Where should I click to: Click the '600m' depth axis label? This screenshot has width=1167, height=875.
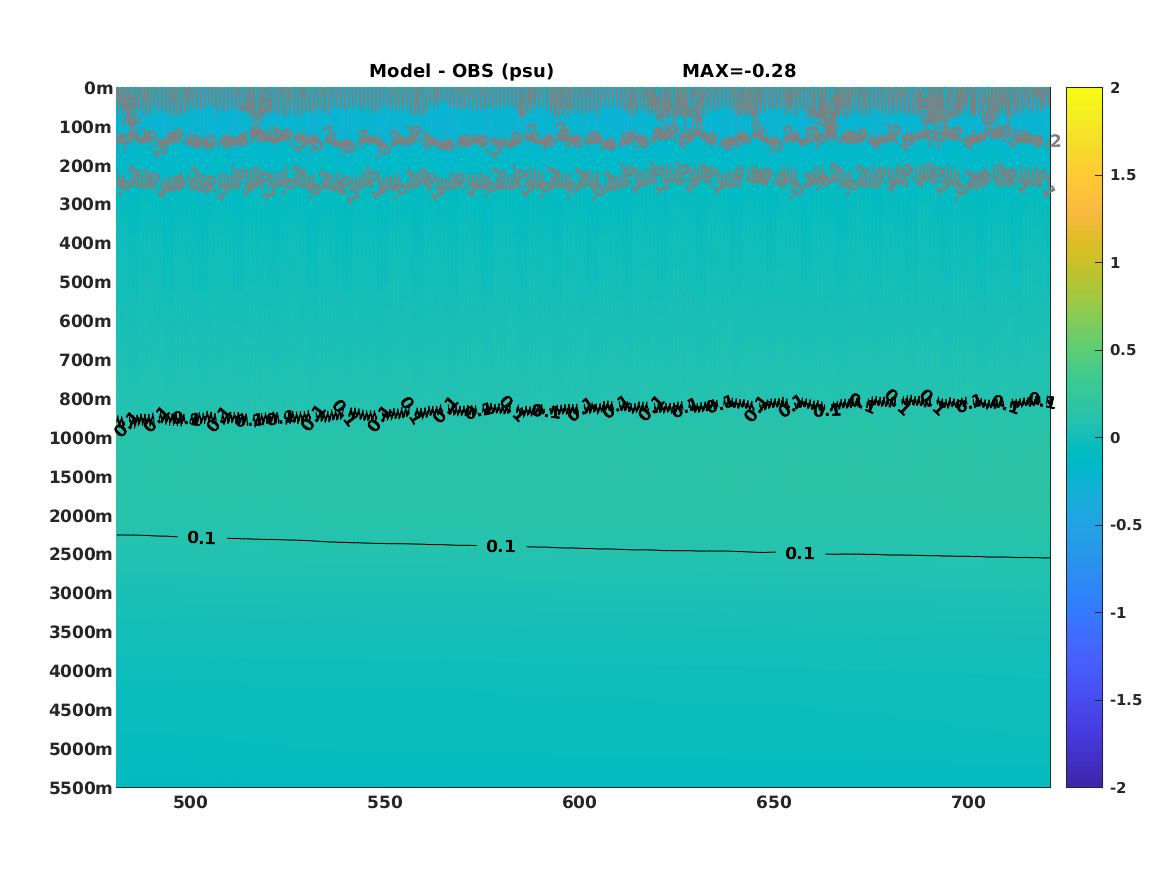point(86,321)
